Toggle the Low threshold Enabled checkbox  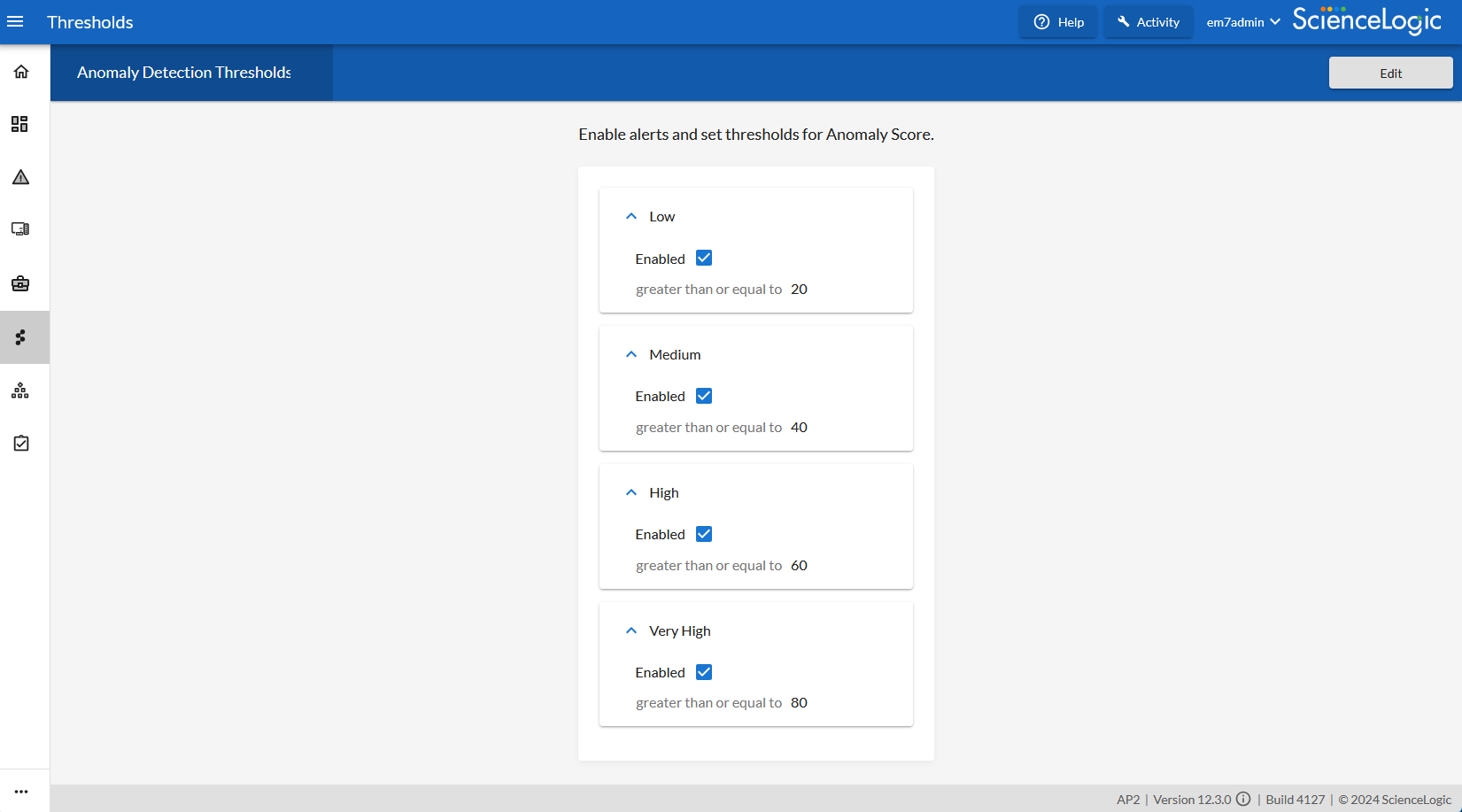(704, 258)
